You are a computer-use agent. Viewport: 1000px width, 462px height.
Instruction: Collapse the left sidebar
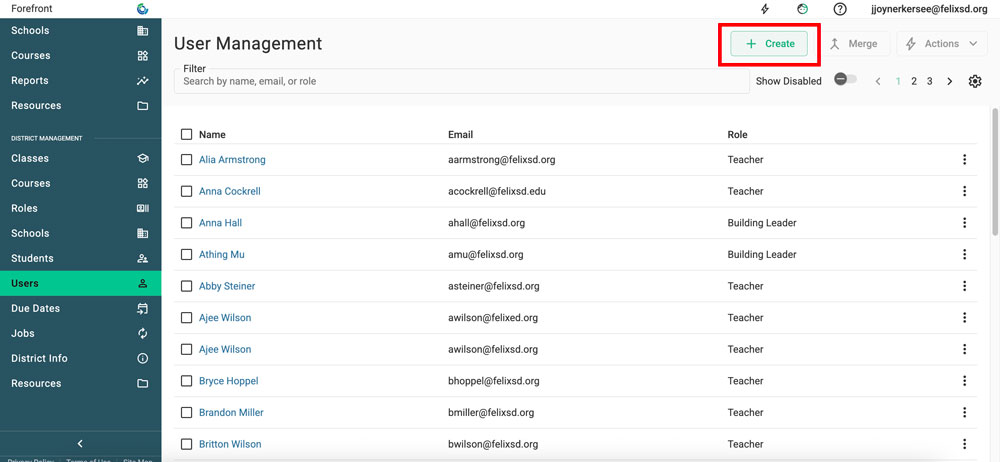click(x=80, y=443)
